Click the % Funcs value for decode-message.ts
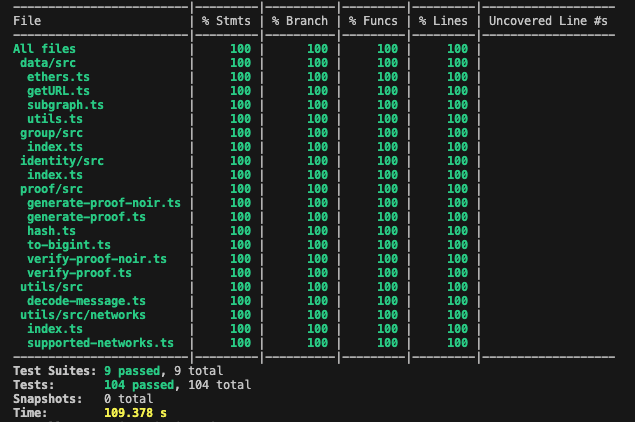The image size is (635, 422). (388, 301)
